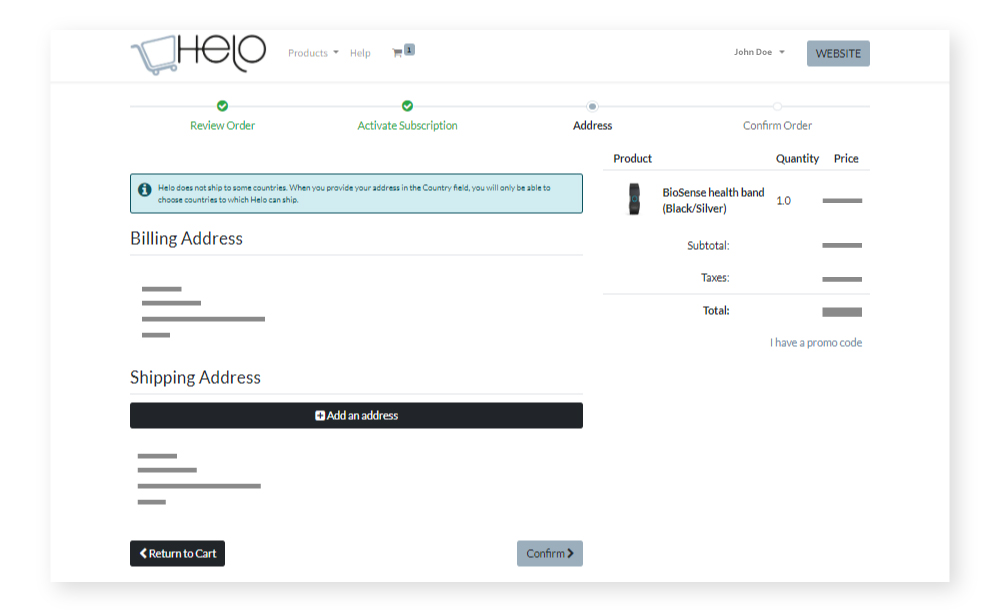Click the Address step circle marker

click(x=592, y=106)
